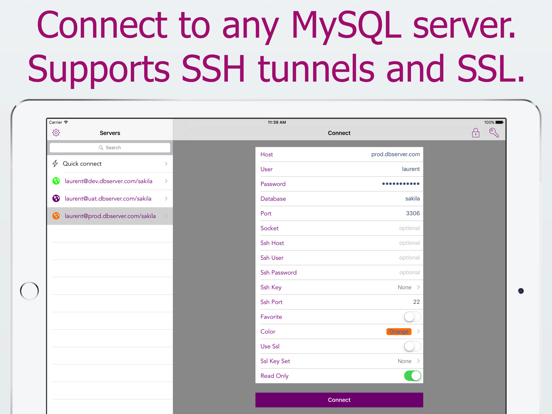Click green globe icon for dev.dbserver.com
The width and height of the screenshot is (552, 414).
point(56,181)
